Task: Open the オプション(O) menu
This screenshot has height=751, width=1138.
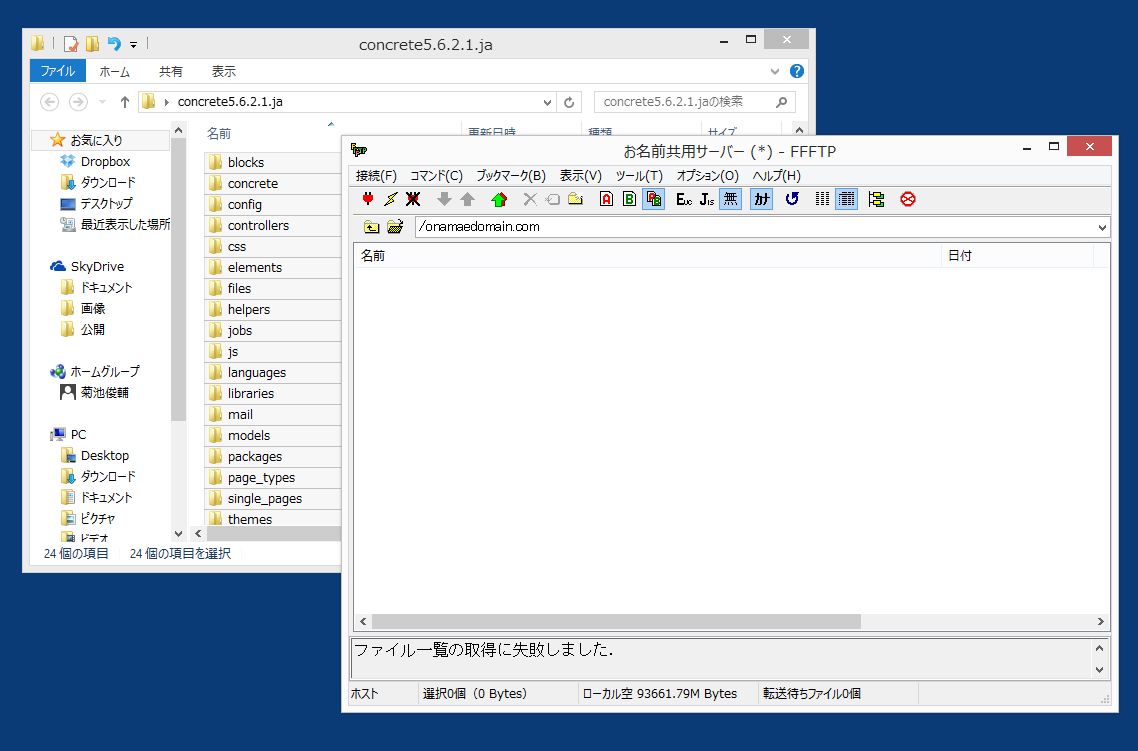Action: [708, 176]
